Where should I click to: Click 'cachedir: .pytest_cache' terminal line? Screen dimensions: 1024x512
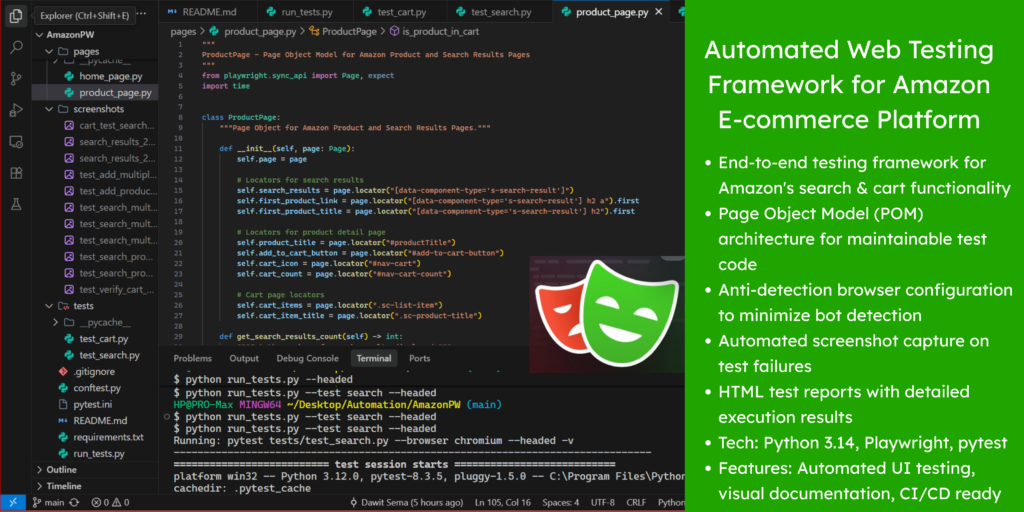coord(242,488)
